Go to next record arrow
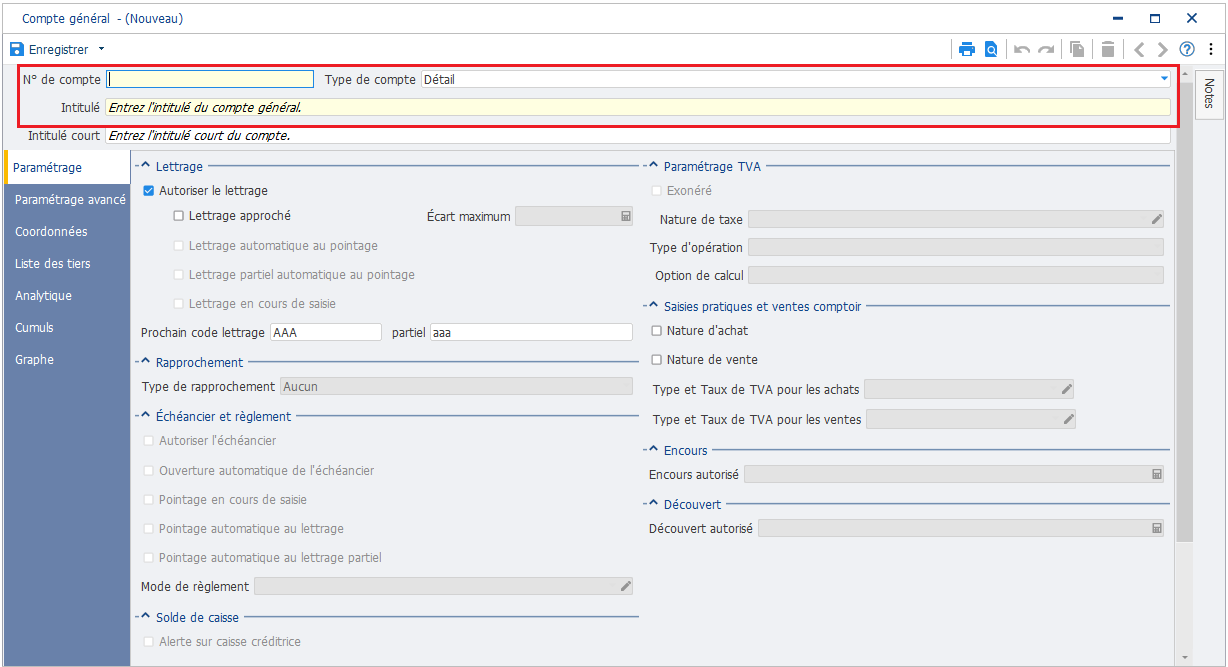This screenshot has width=1228, height=667. [1162, 49]
